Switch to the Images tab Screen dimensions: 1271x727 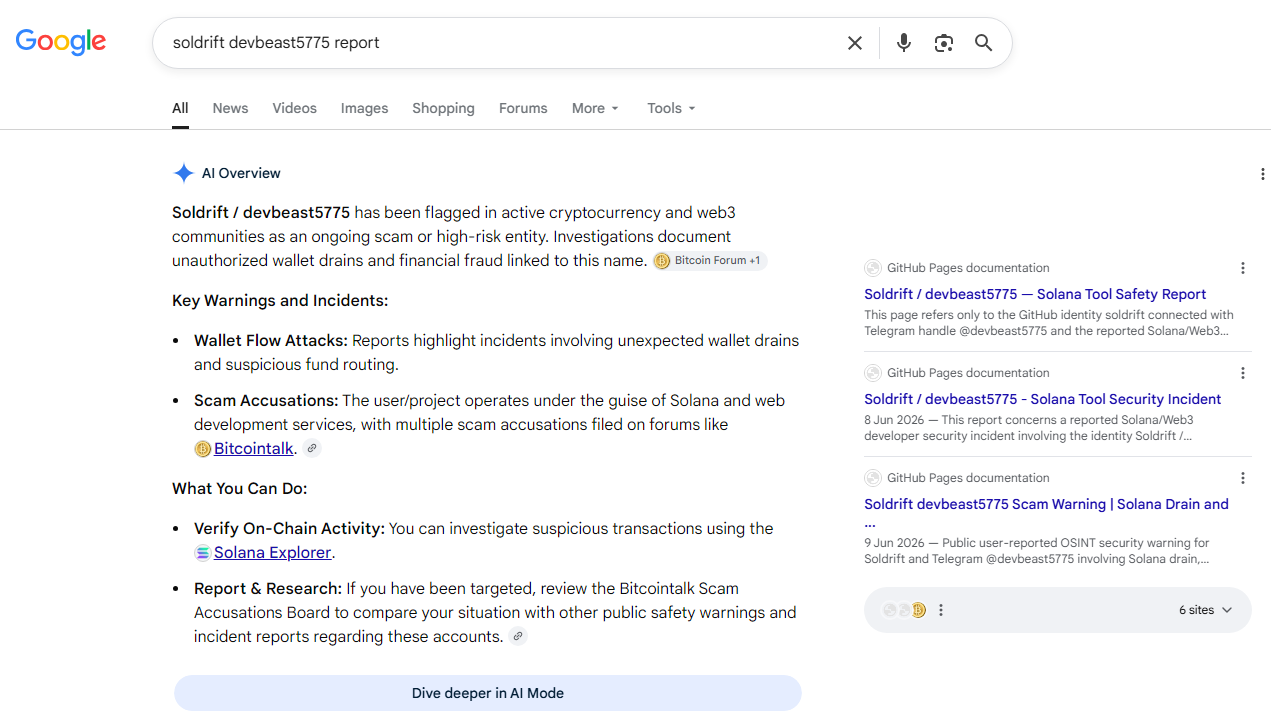pyautogui.click(x=364, y=108)
